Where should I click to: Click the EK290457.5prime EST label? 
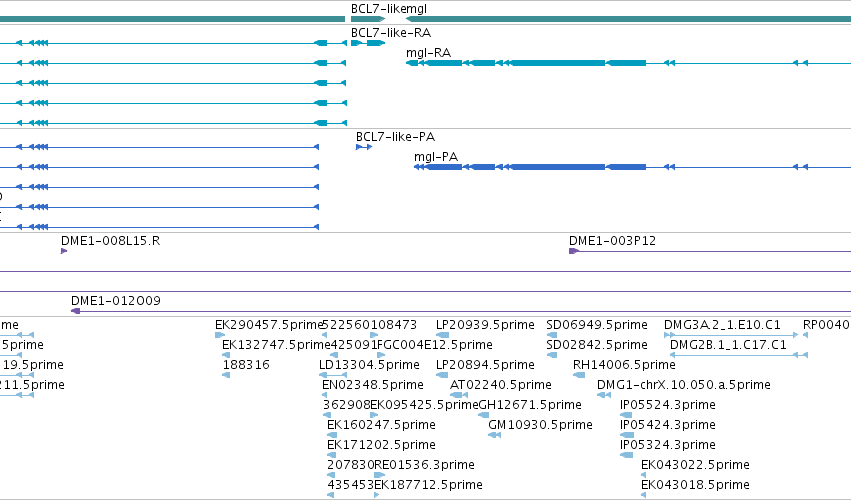(269, 325)
